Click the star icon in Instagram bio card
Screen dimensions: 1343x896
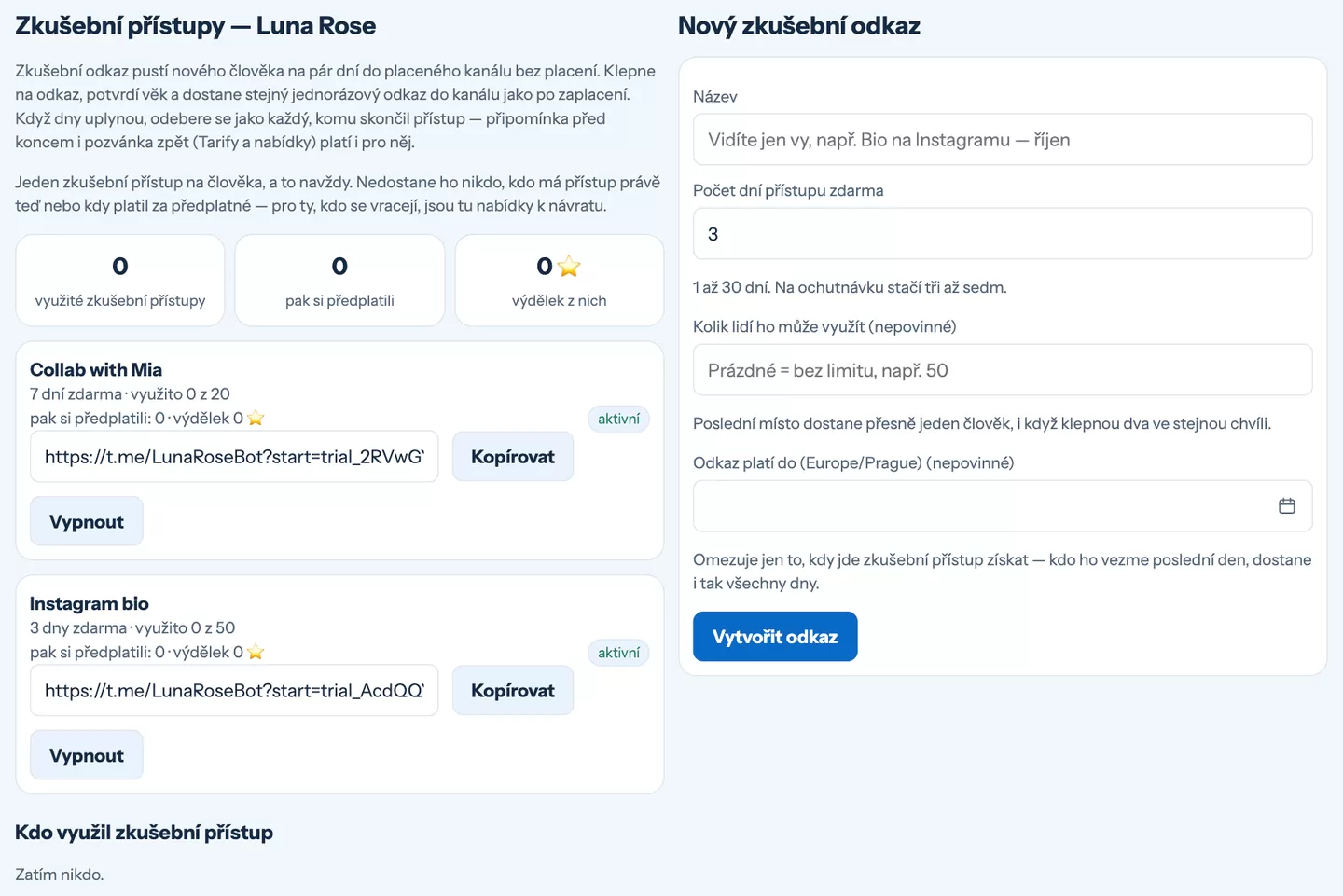coord(256,653)
